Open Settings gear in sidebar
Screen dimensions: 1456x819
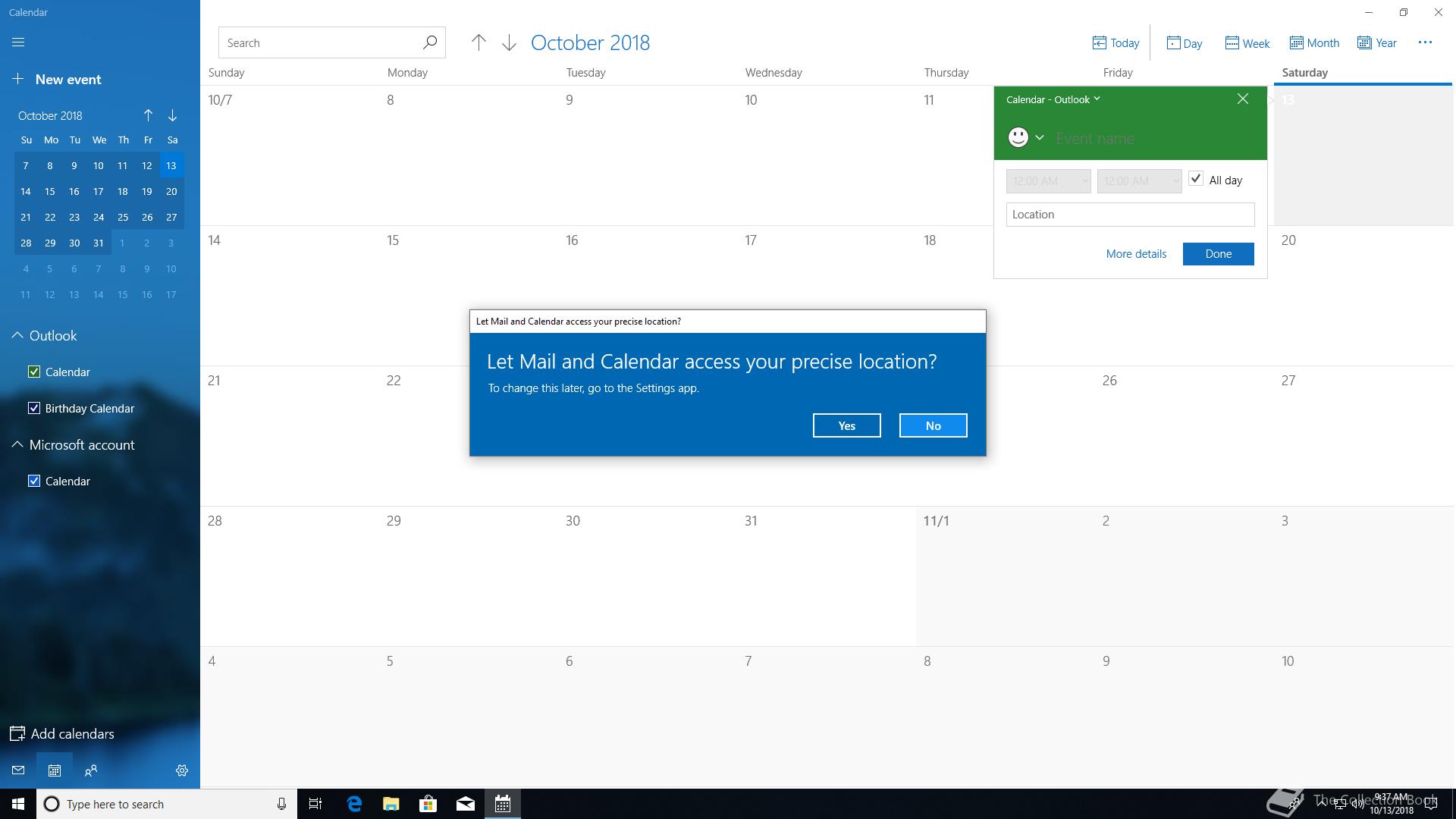point(182,770)
